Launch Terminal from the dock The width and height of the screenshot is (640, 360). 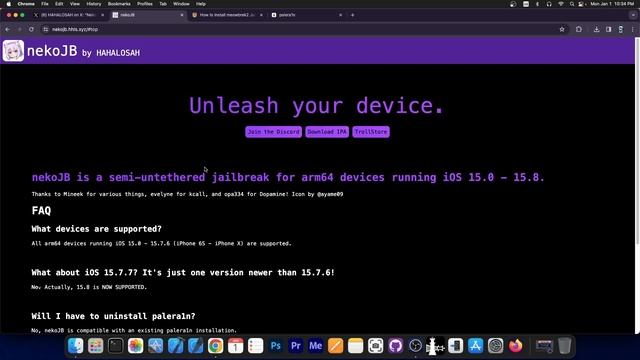(116, 346)
